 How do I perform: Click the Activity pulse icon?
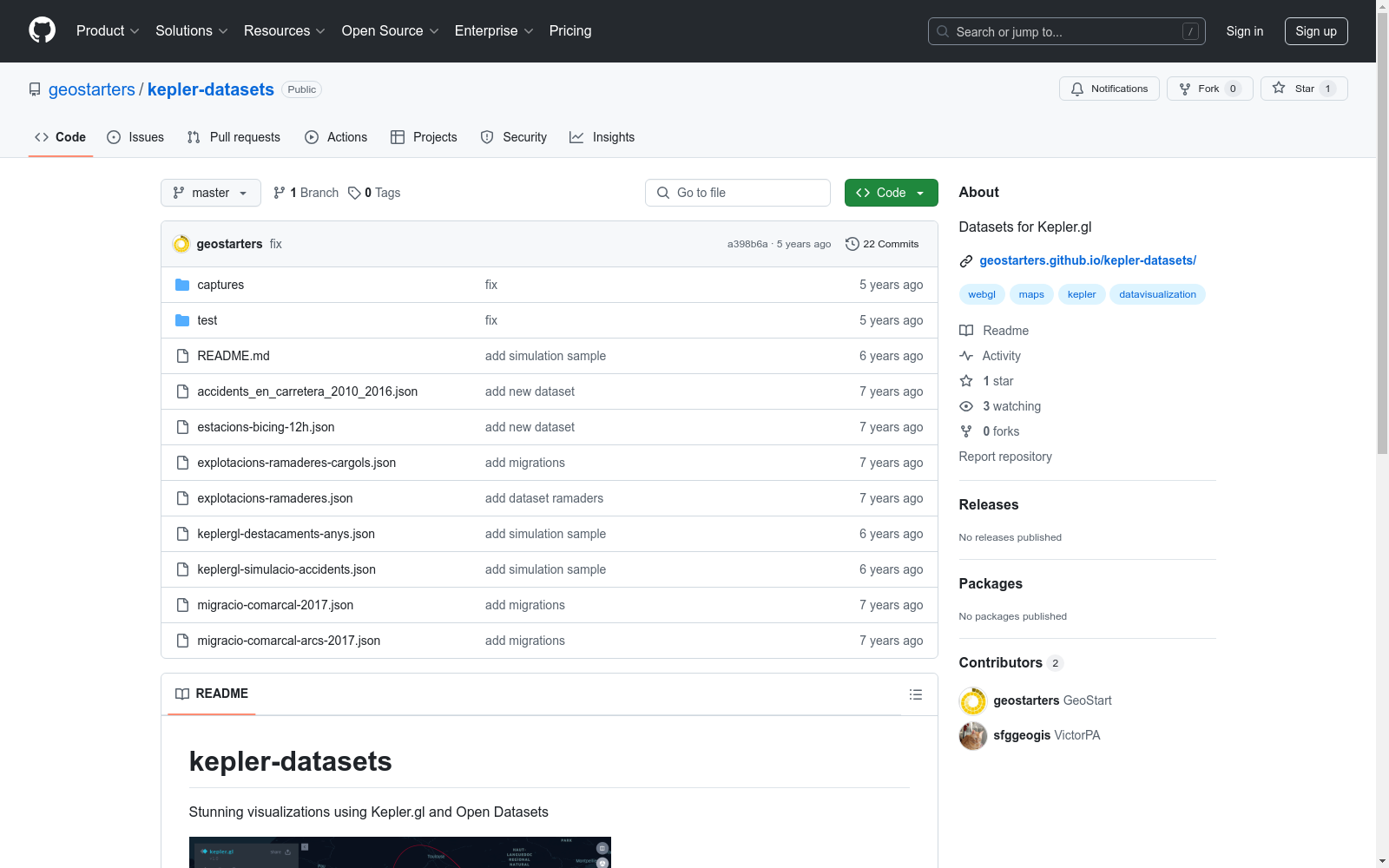966,356
